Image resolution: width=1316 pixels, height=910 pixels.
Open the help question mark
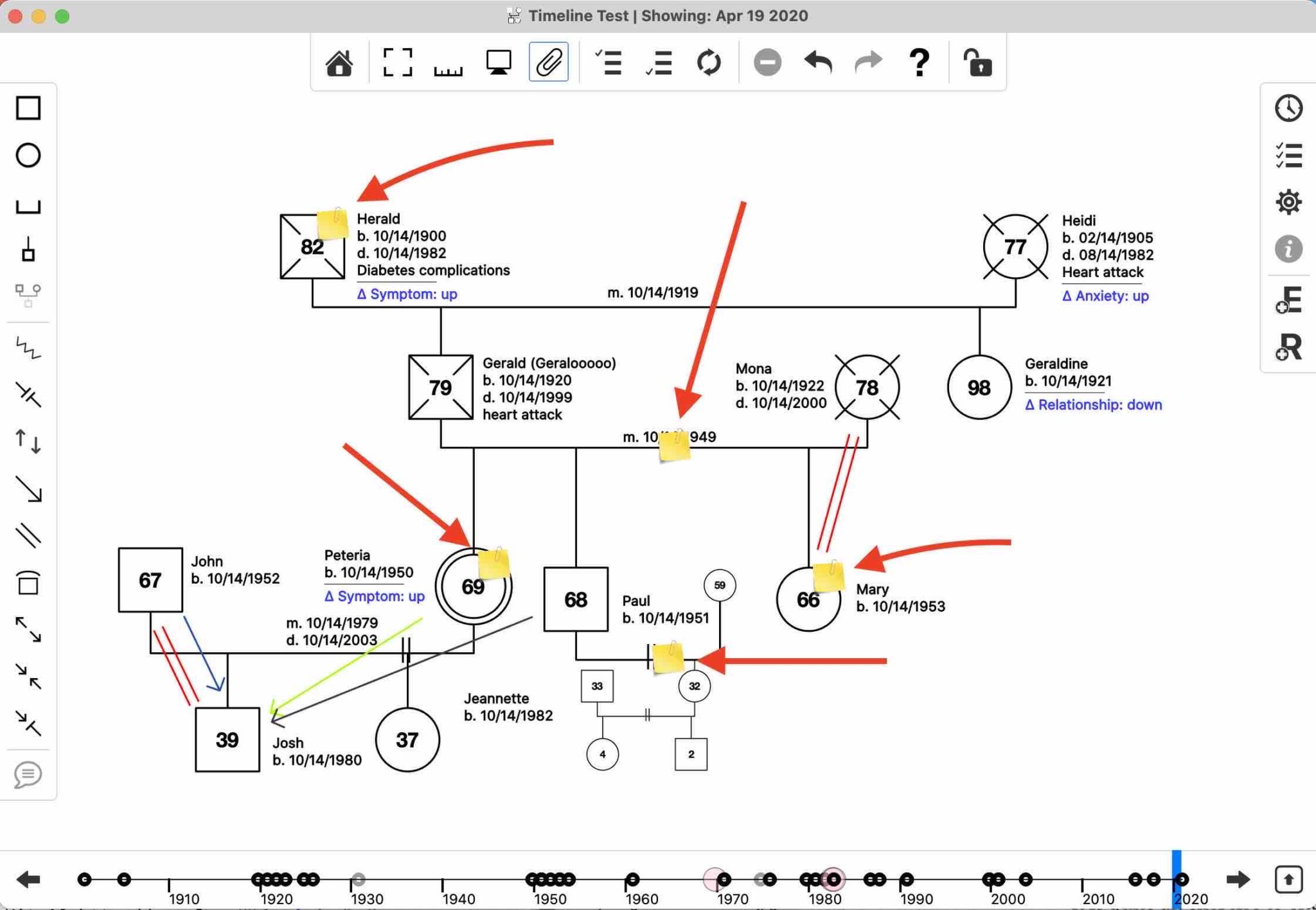tap(918, 62)
